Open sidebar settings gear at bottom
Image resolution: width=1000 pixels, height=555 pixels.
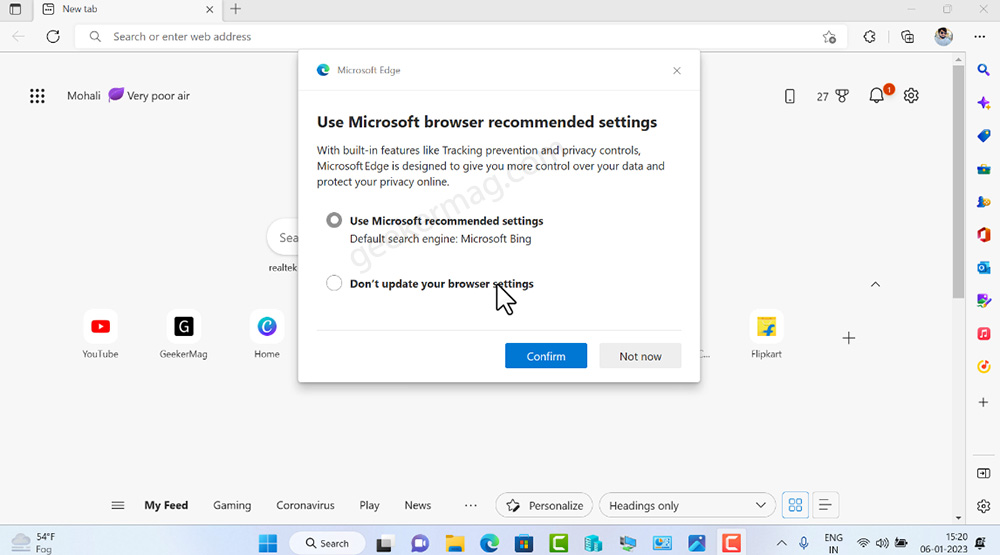click(983, 506)
